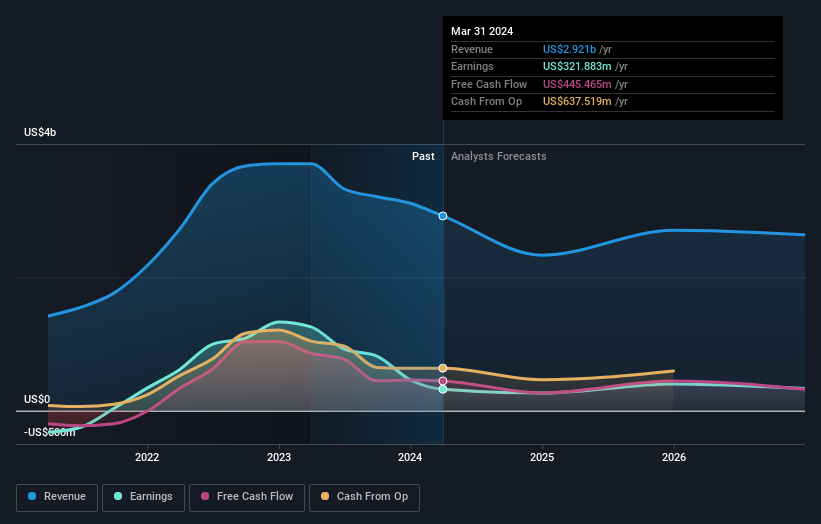This screenshot has width=821, height=524.
Task: Click the Revenue label in tooltip
Action: tap(472, 49)
